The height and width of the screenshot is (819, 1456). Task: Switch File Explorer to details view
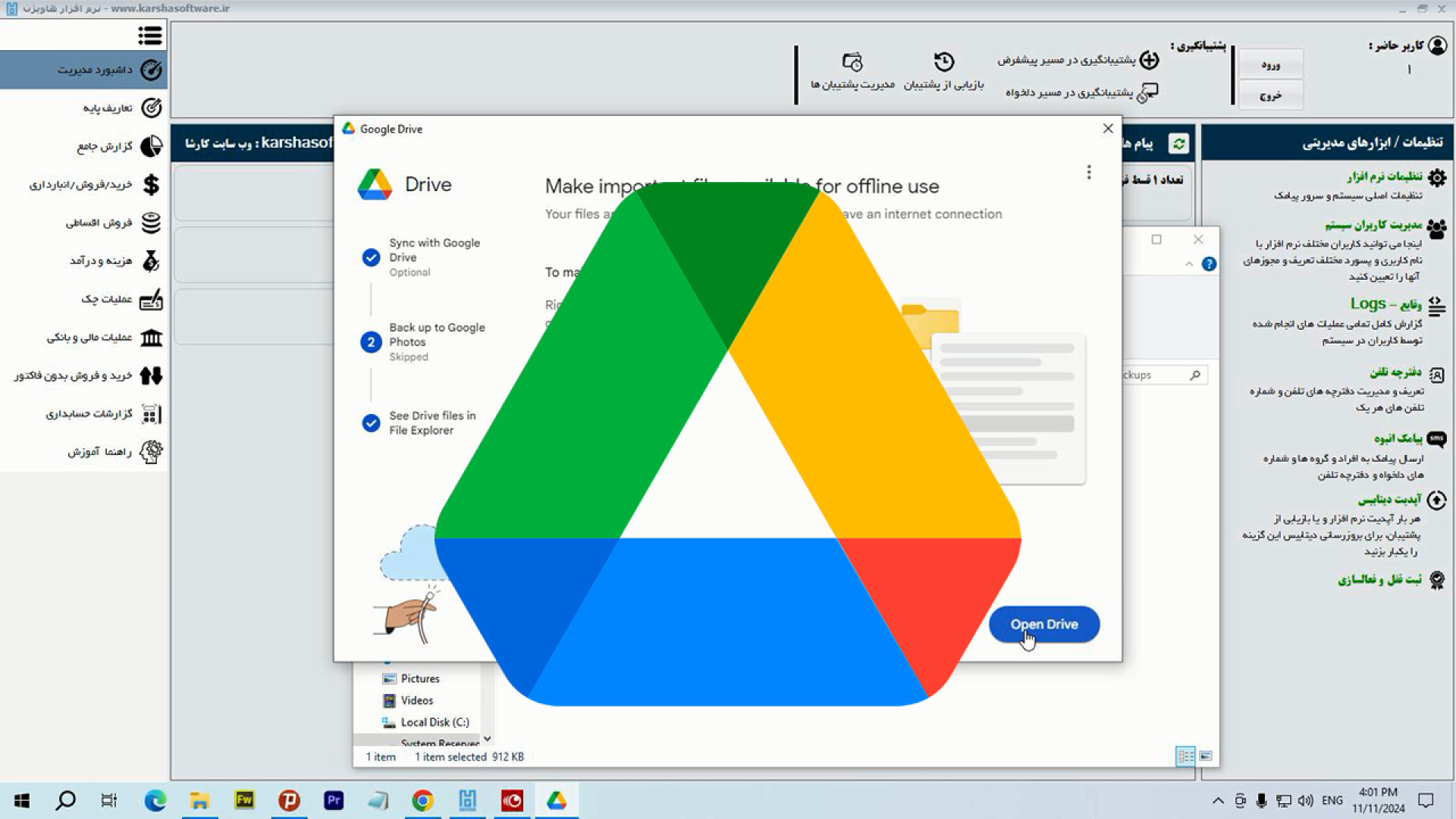coord(1185,756)
